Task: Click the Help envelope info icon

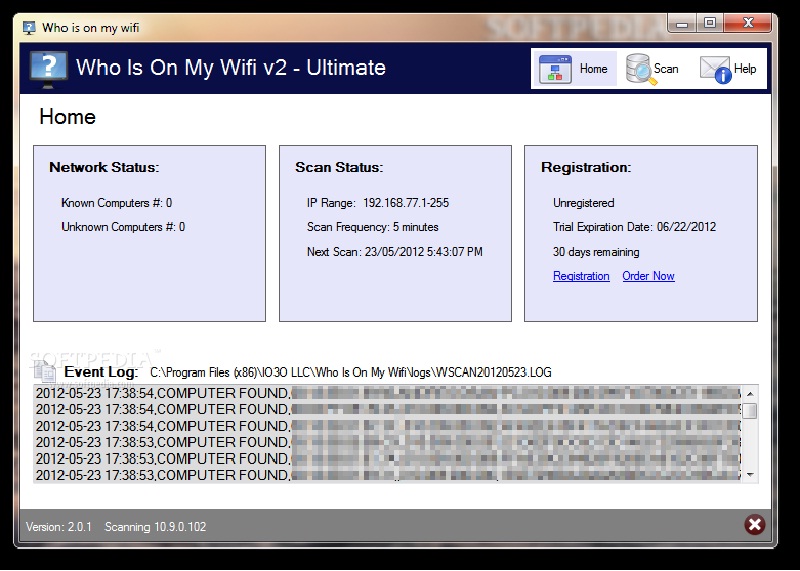Action: pos(714,69)
